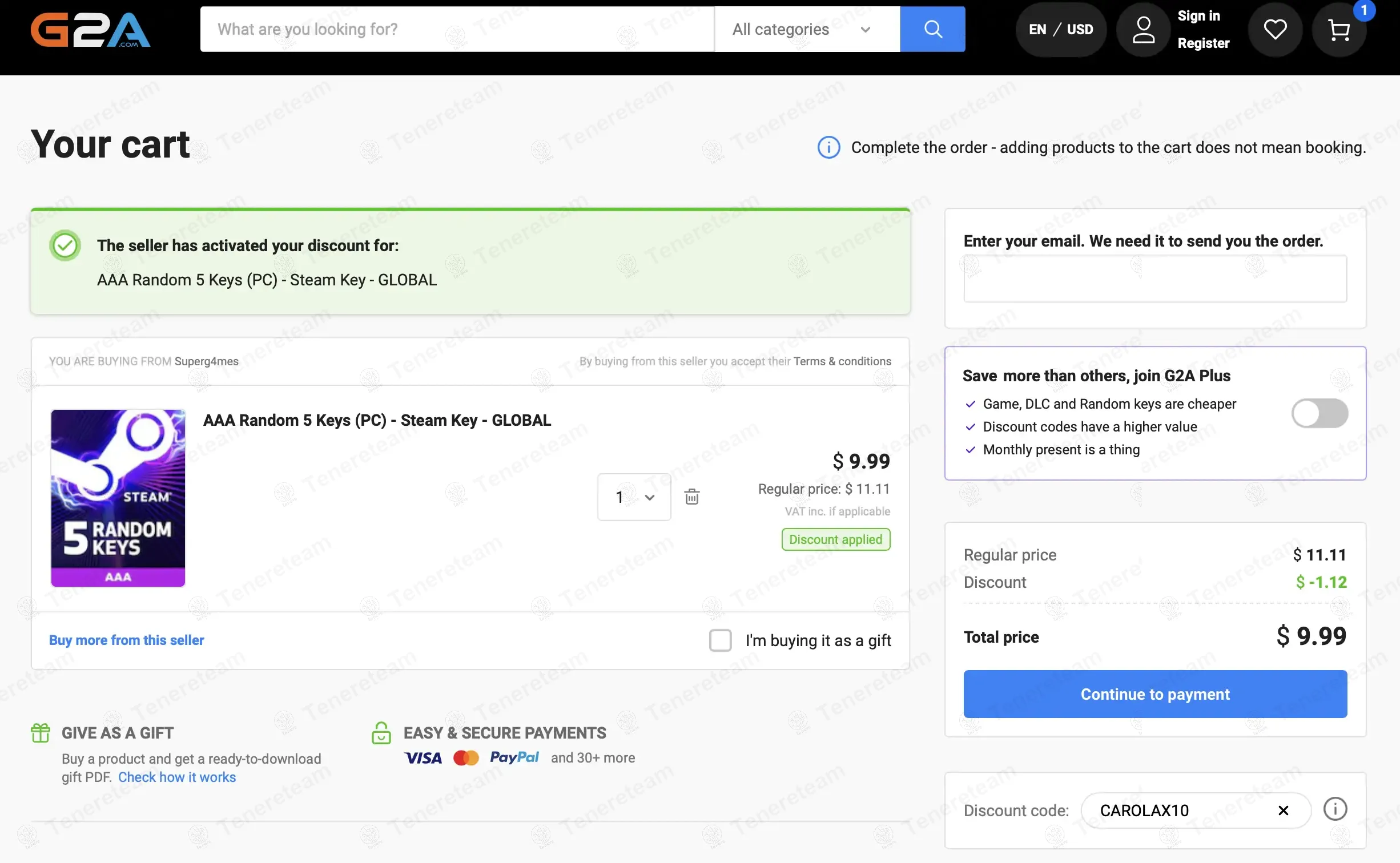Click info icon next to discount code

(1334, 809)
